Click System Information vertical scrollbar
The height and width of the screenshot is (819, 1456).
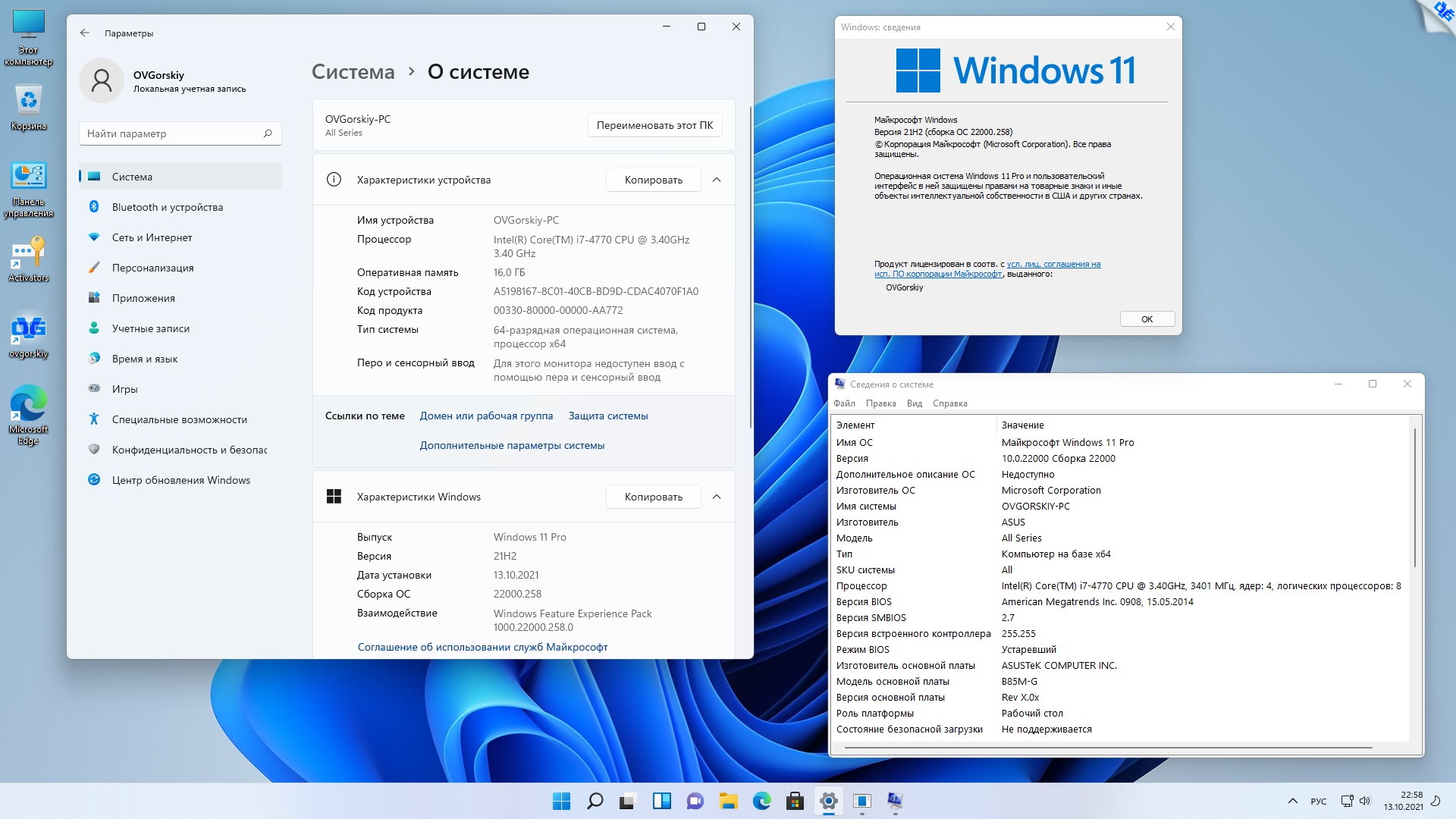tap(1415, 497)
